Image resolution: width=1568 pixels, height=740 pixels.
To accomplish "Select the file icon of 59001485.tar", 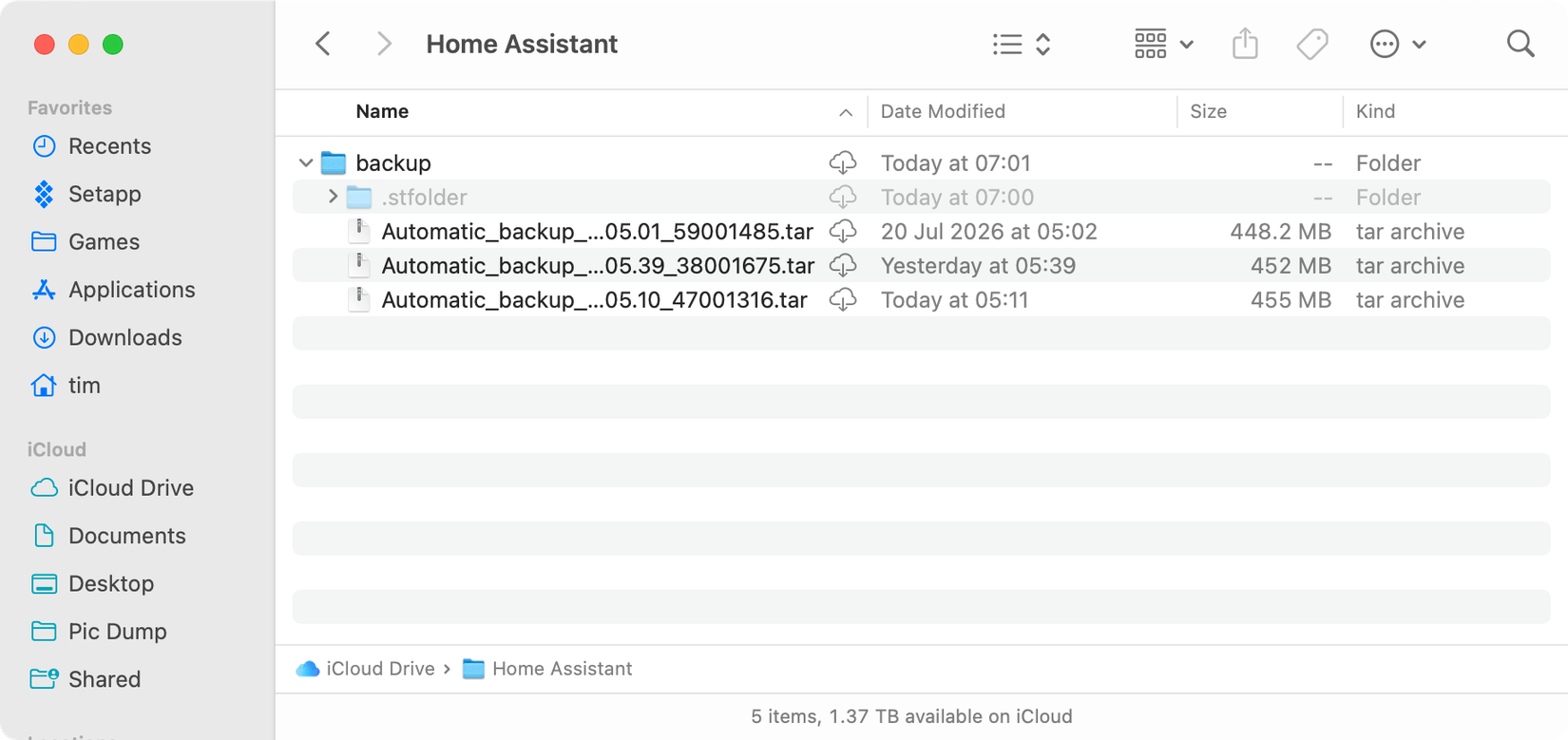I will (359, 231).
